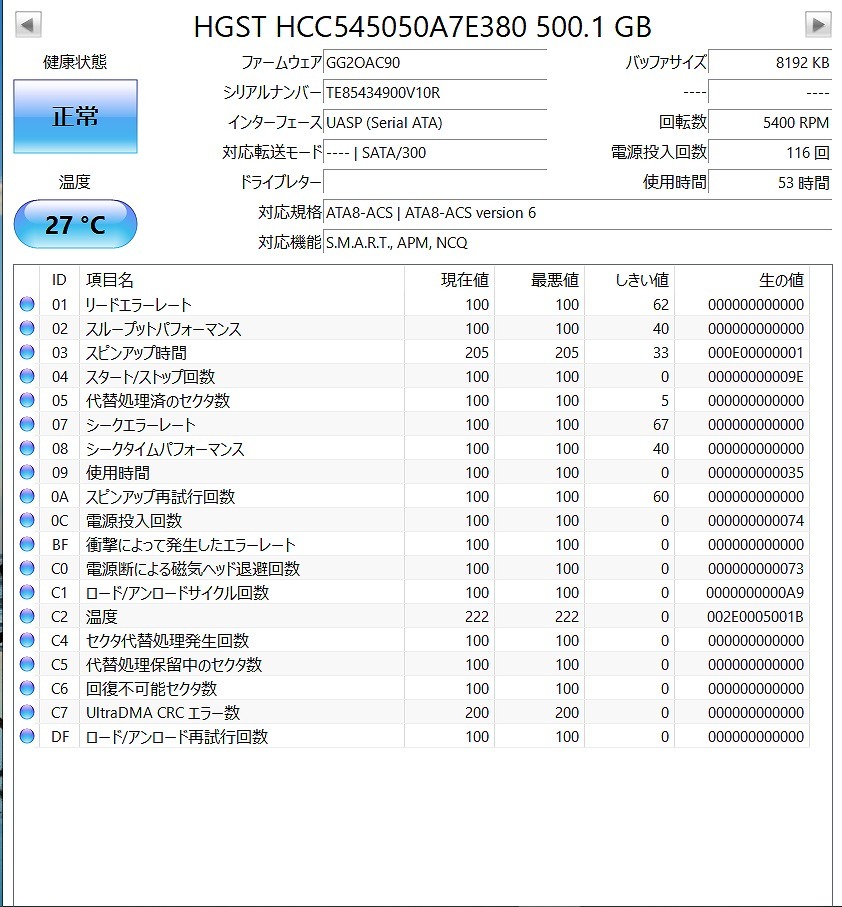The height and width of the screenshot is (907, 842).
Task: Select worst value 200 in UltraDMA CRC row
Action: coord(567,713)
